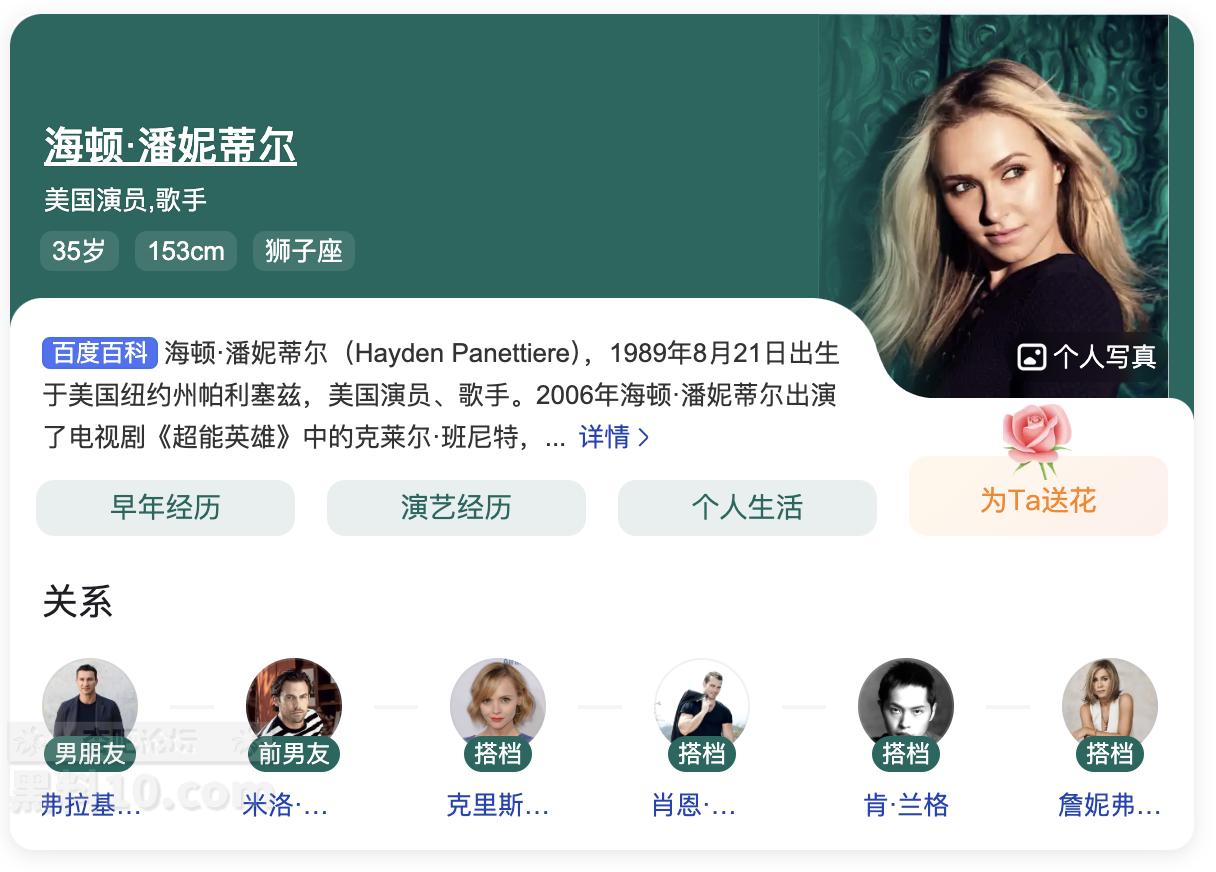Click the 前男友 avatar thumbnail
Viewport: 1216px width, 872px height.
(294, 706)
